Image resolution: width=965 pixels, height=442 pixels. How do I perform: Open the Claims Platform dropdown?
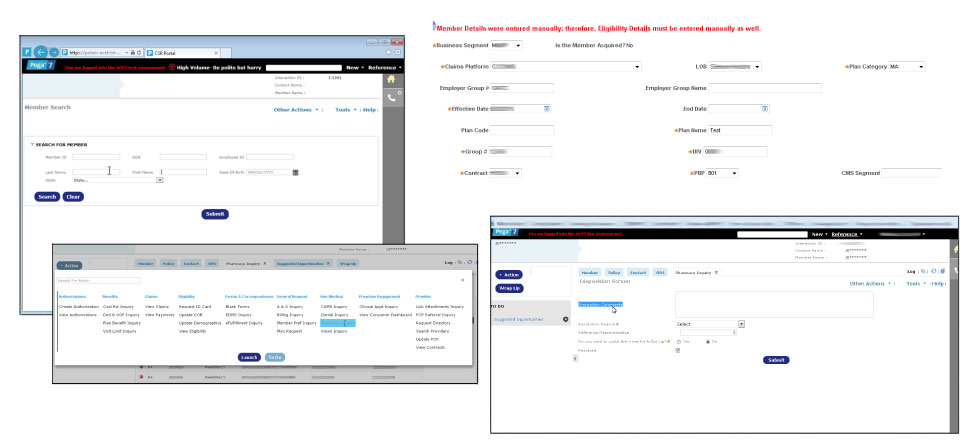pos(566,66)
